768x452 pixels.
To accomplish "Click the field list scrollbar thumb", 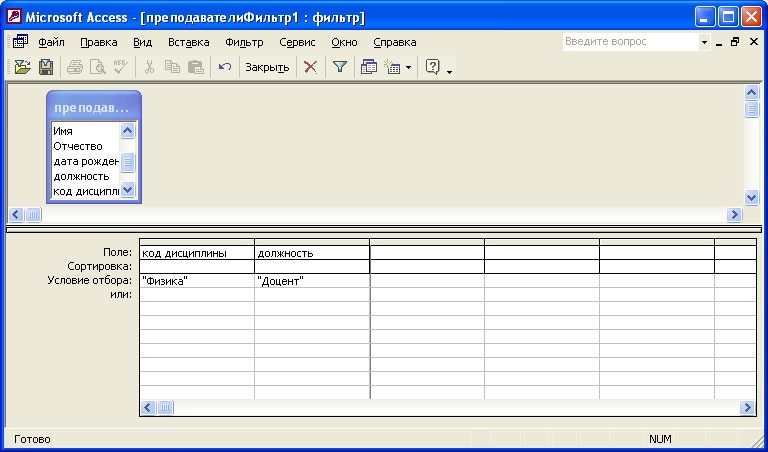I will coord(127,162).
